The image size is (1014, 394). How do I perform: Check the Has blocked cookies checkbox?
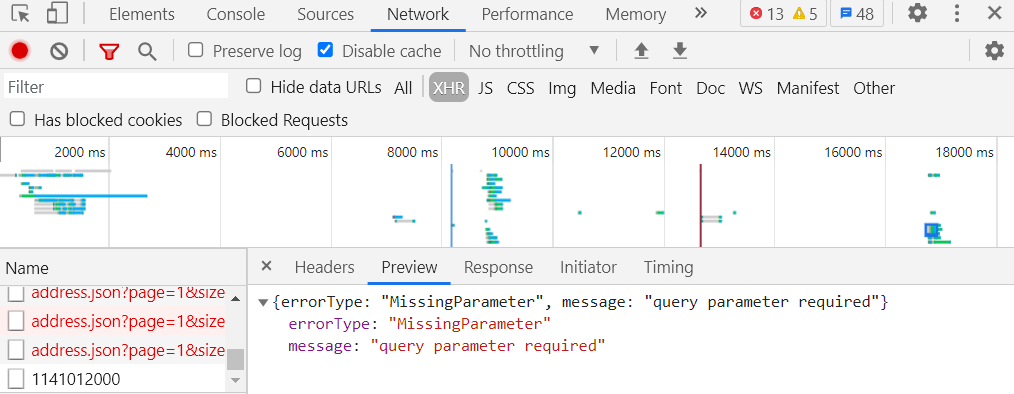17,118
